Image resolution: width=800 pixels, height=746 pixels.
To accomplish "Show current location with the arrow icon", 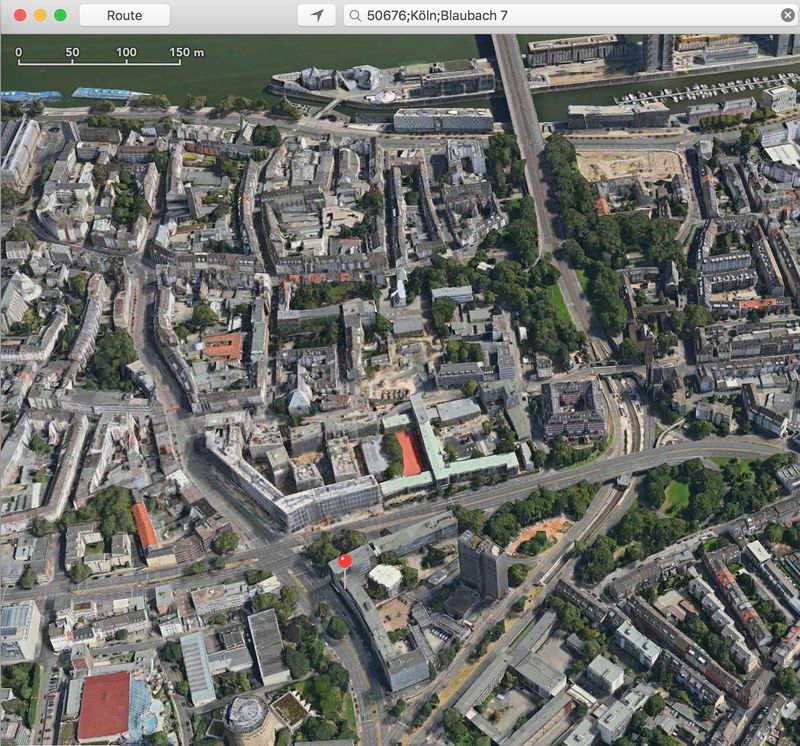I will 317,15.
